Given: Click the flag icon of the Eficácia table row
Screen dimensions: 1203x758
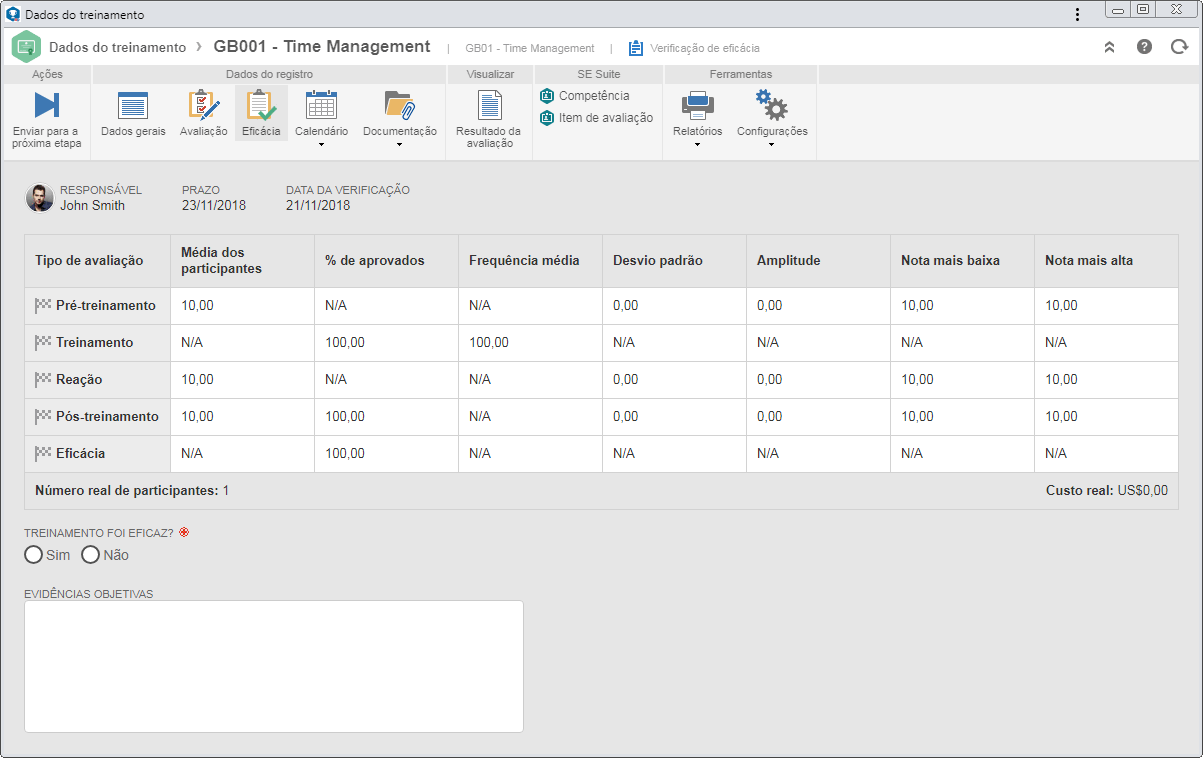Looking at the screenshot, I should coord(43,453).
